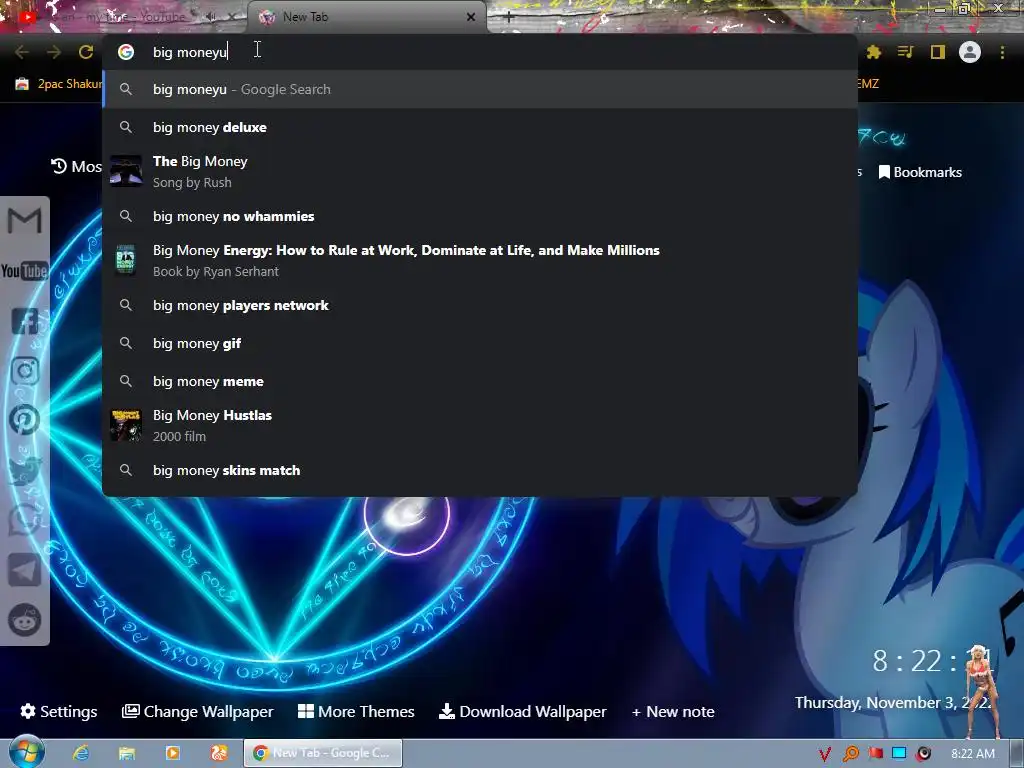
Task: Click the browser forward arrow
Action: (x=54, y=52)
